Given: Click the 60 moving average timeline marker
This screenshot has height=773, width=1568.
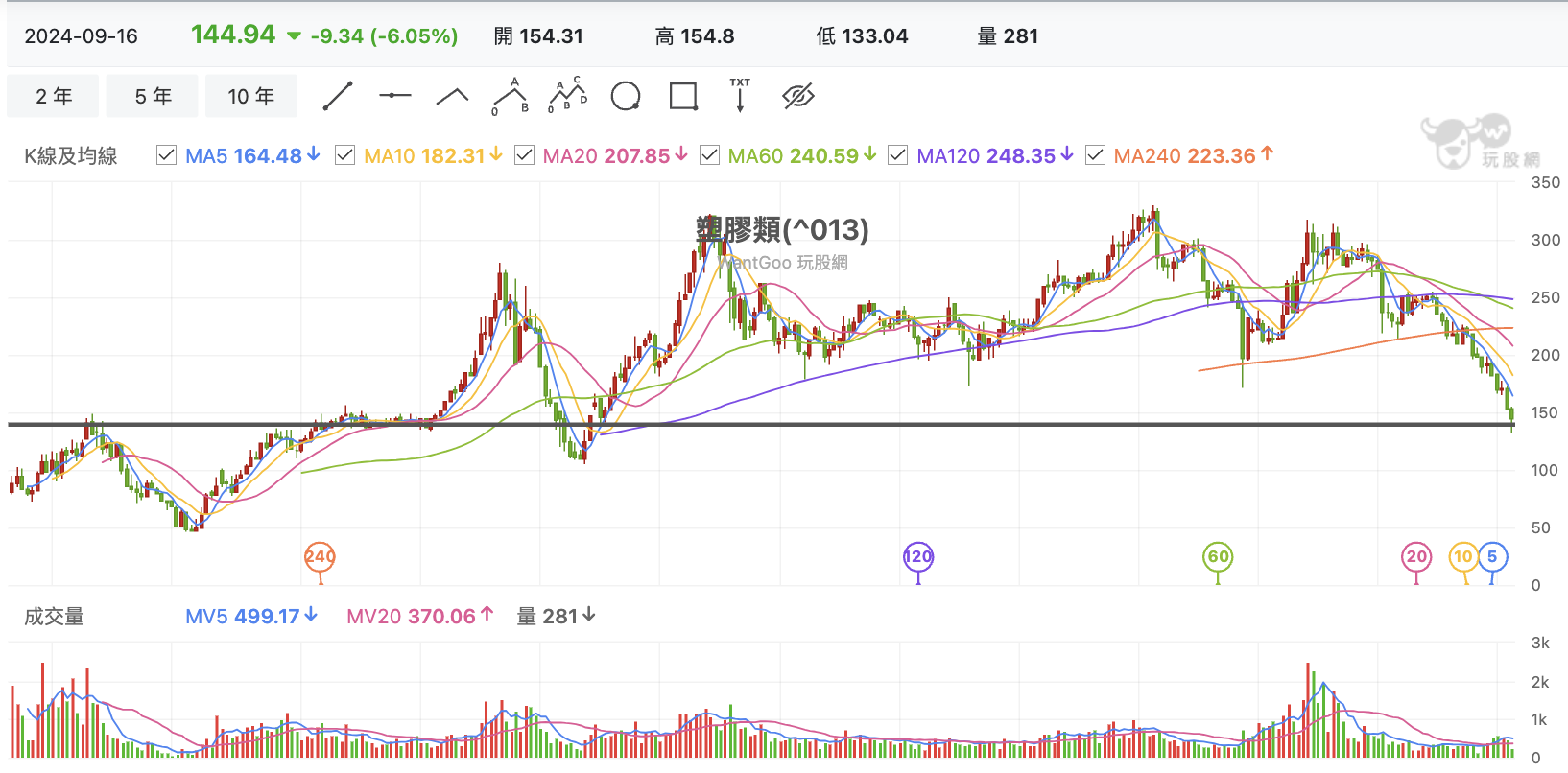Looking at the screenshot, I should 1218,556.
